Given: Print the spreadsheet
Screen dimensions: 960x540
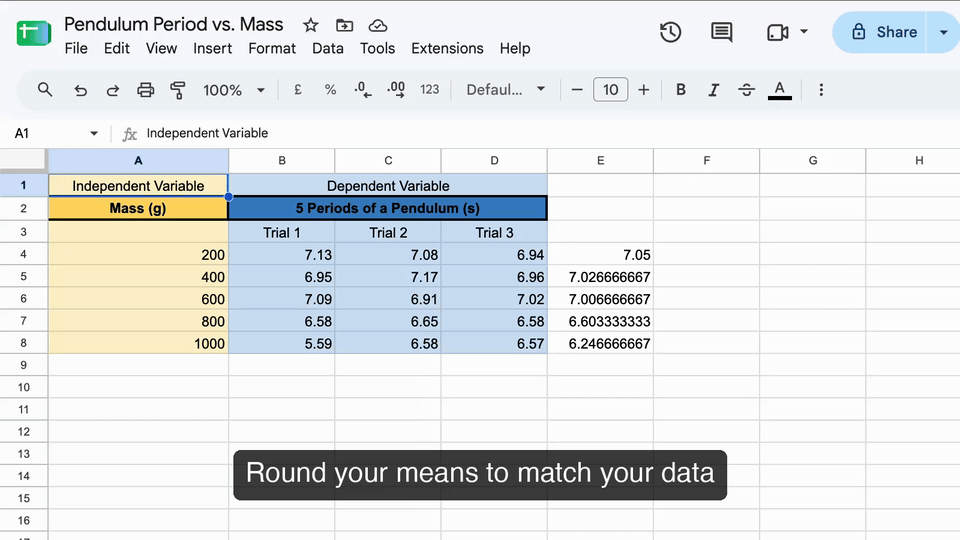Looking at the screenshot, I should pyautogui.click(x=145, y=90).
